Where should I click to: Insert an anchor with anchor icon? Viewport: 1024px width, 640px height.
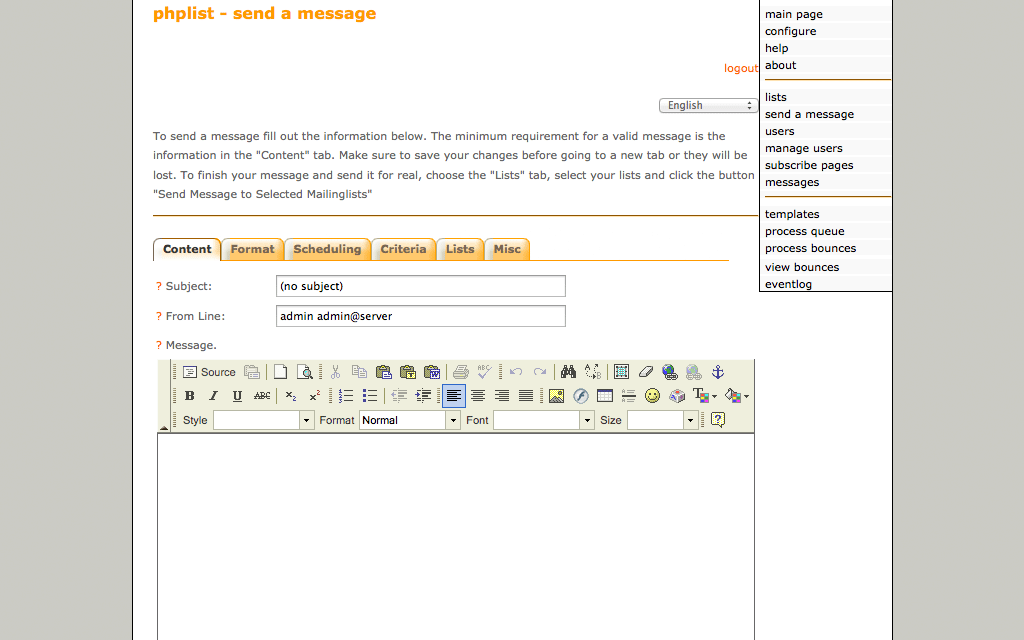717,372
